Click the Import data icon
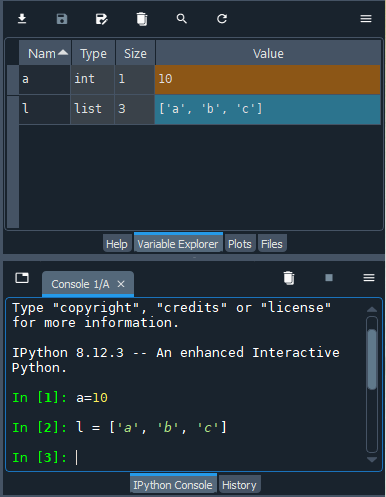The height and width of the screenshot is (497, 386). pyautogui.click(x=22, y=19)
